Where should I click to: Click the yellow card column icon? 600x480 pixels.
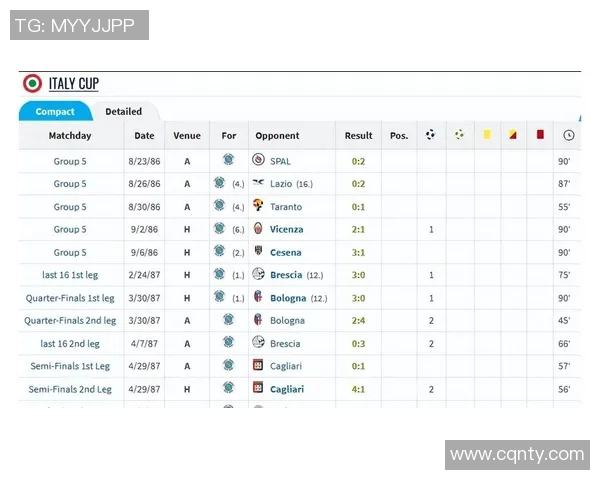click(x=486, y=135)
